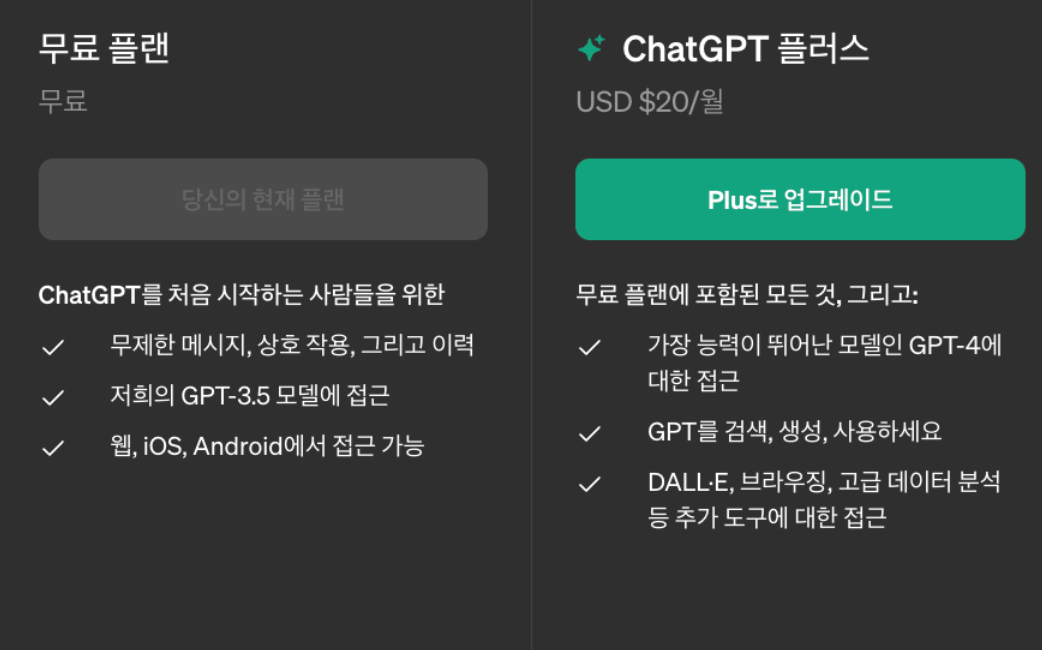The image size is (1042, 650).
Task: Click the free plan description text
Action: [242, 292]
